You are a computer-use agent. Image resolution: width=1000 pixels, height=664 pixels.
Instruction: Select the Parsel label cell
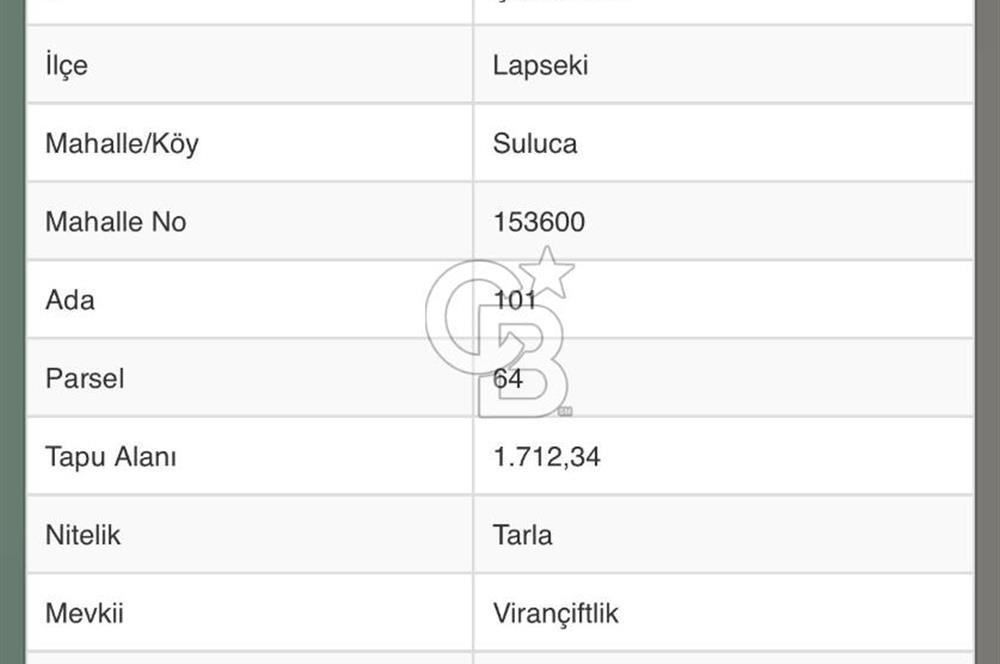[x=85, y=378]
